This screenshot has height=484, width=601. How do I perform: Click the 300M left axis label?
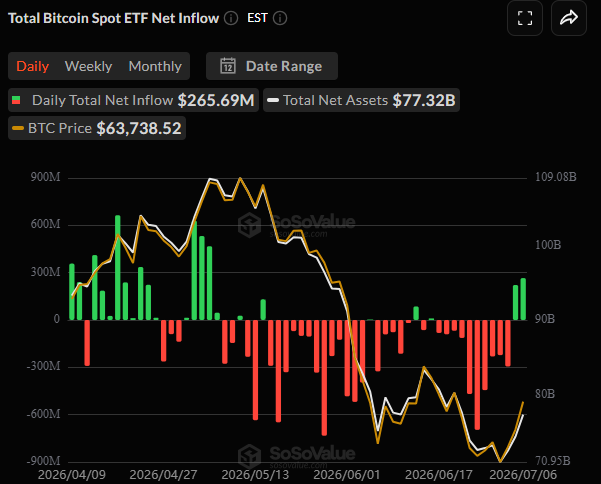tap(46, 272)
